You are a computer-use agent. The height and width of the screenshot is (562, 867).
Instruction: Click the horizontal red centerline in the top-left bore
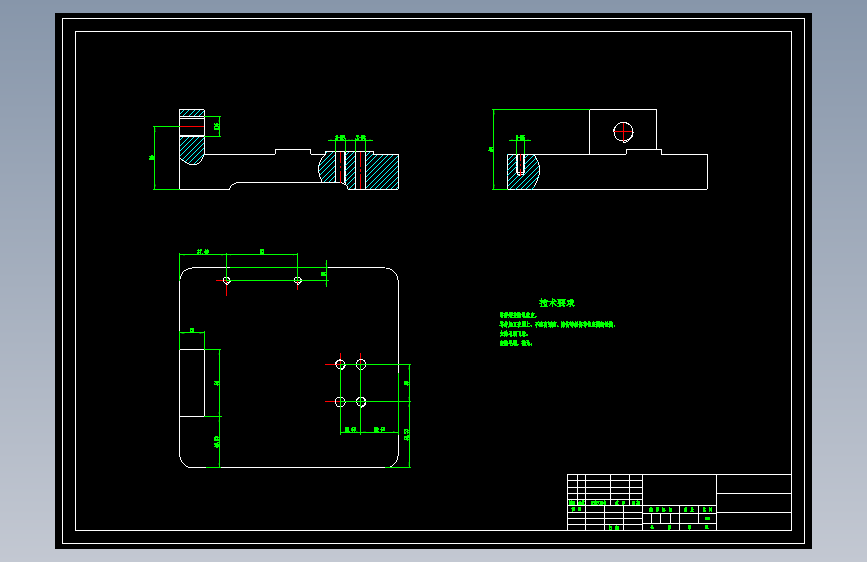pyautogui.click(x=192, y=127)
